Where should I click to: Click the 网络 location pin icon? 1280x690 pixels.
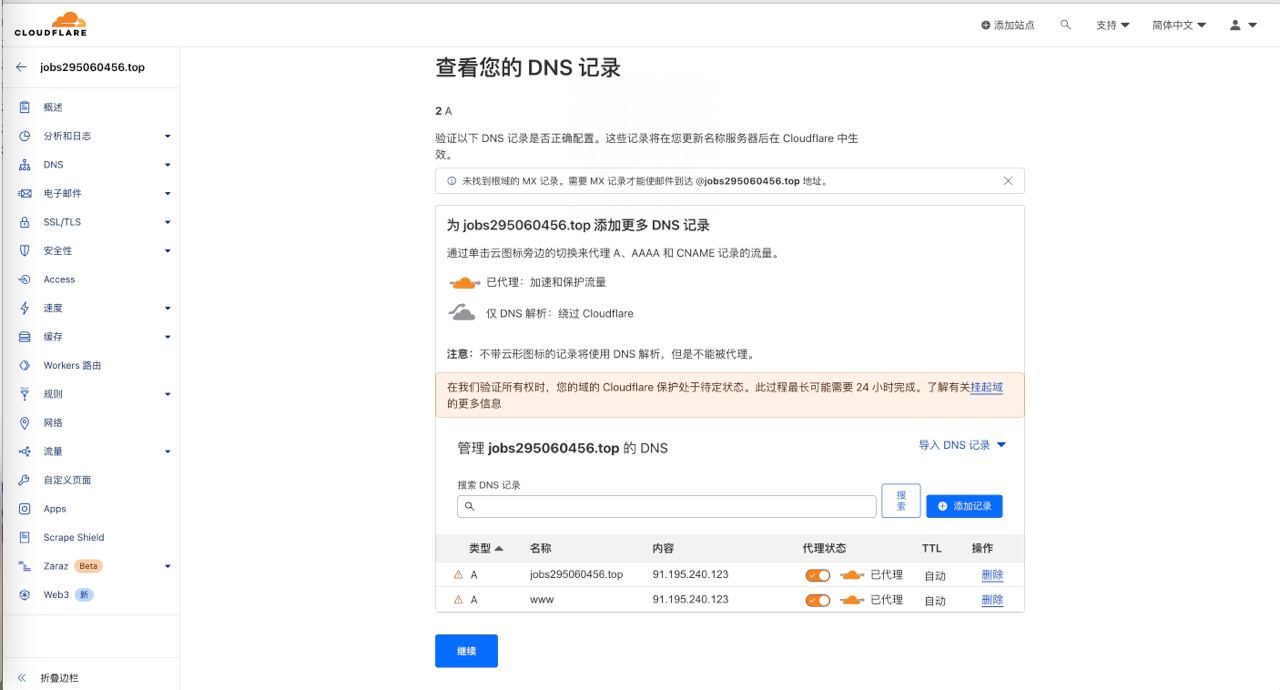25,423
